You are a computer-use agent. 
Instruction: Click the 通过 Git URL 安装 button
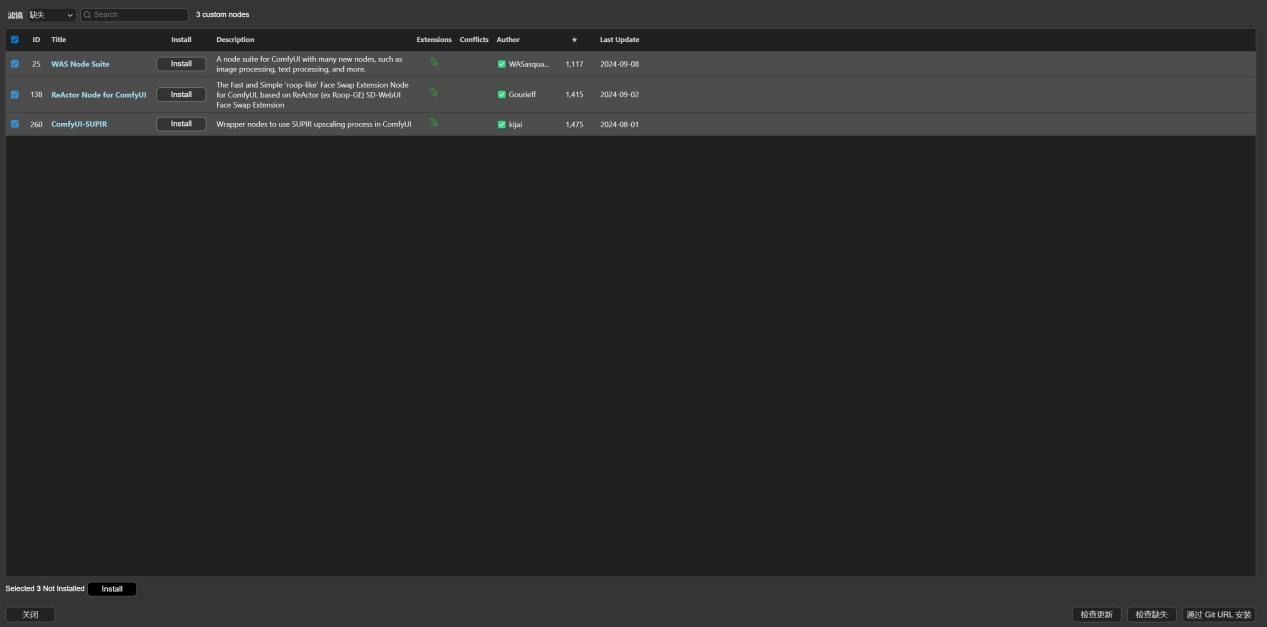pyautogui.click(x=1219, y=614)
